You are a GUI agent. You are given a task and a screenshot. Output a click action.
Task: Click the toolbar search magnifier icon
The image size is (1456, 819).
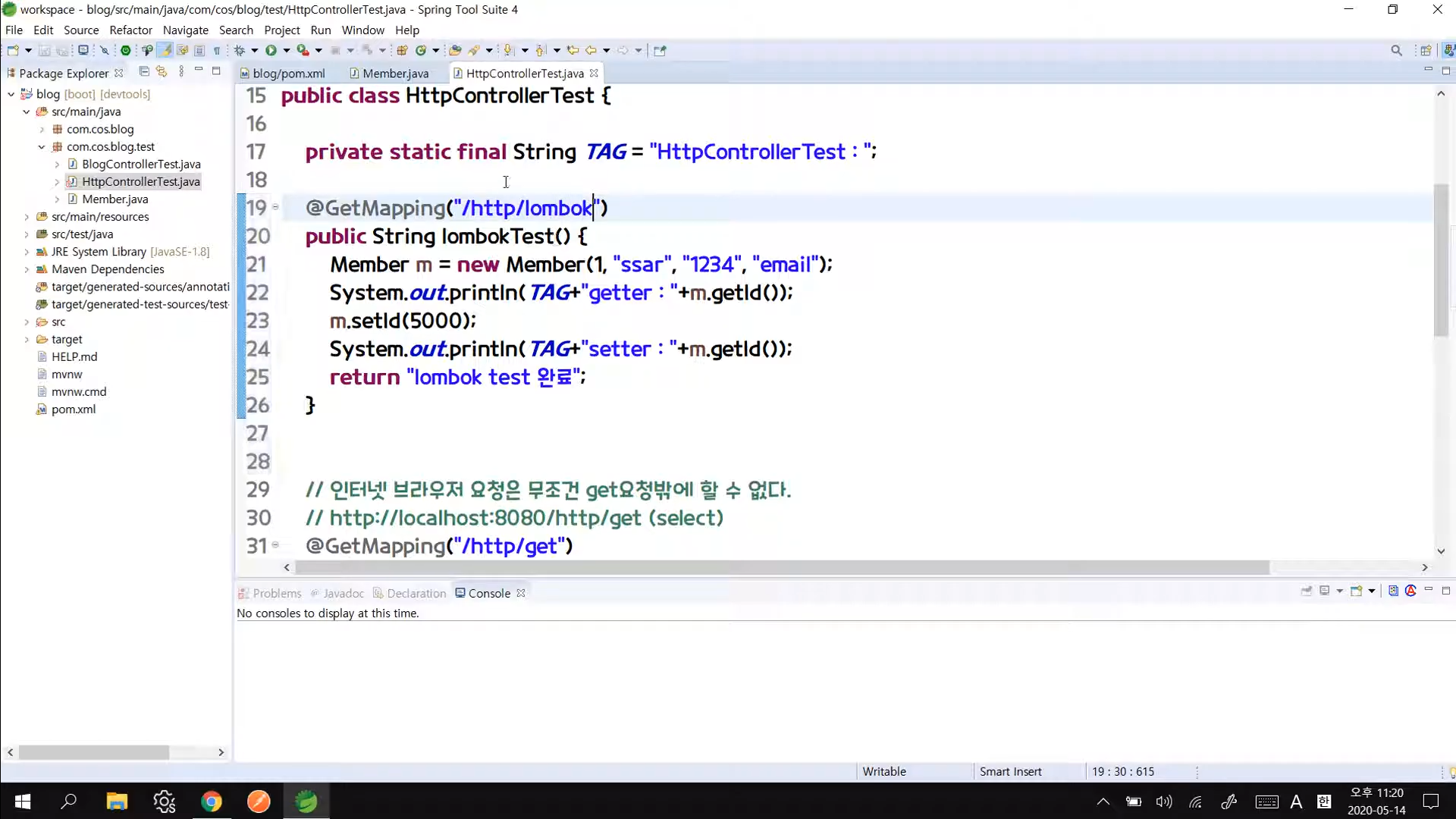[1396, 50]
